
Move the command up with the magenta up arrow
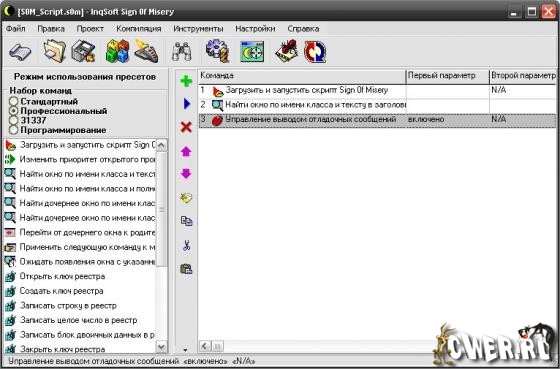(x=186, y=151)
